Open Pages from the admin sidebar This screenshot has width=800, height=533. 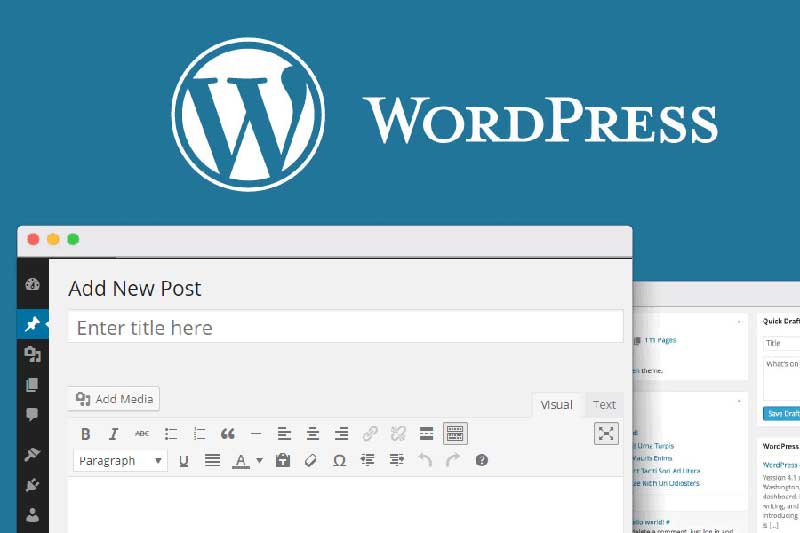coord(32,385)
